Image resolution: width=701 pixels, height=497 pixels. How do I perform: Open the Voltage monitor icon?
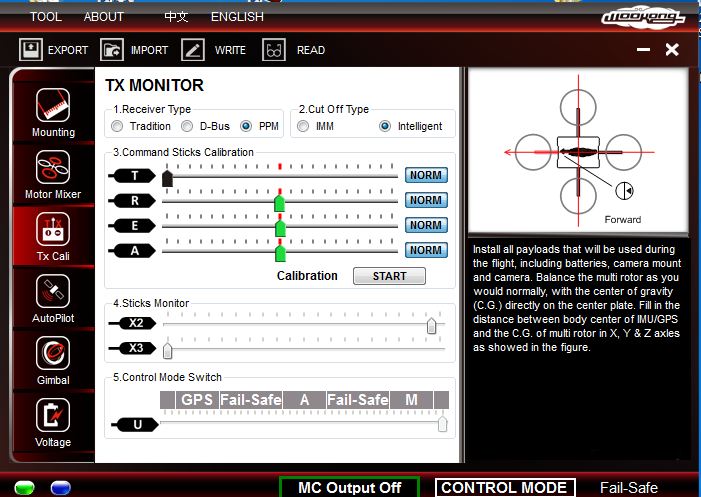pos(53,415)
